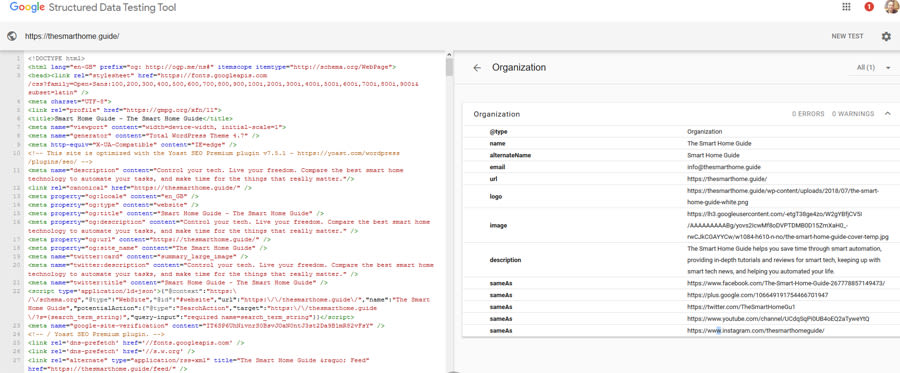The height and width of the screenshot is (373, 900).
Task: Open the user account avatar
Action: [x=893, y=7]
